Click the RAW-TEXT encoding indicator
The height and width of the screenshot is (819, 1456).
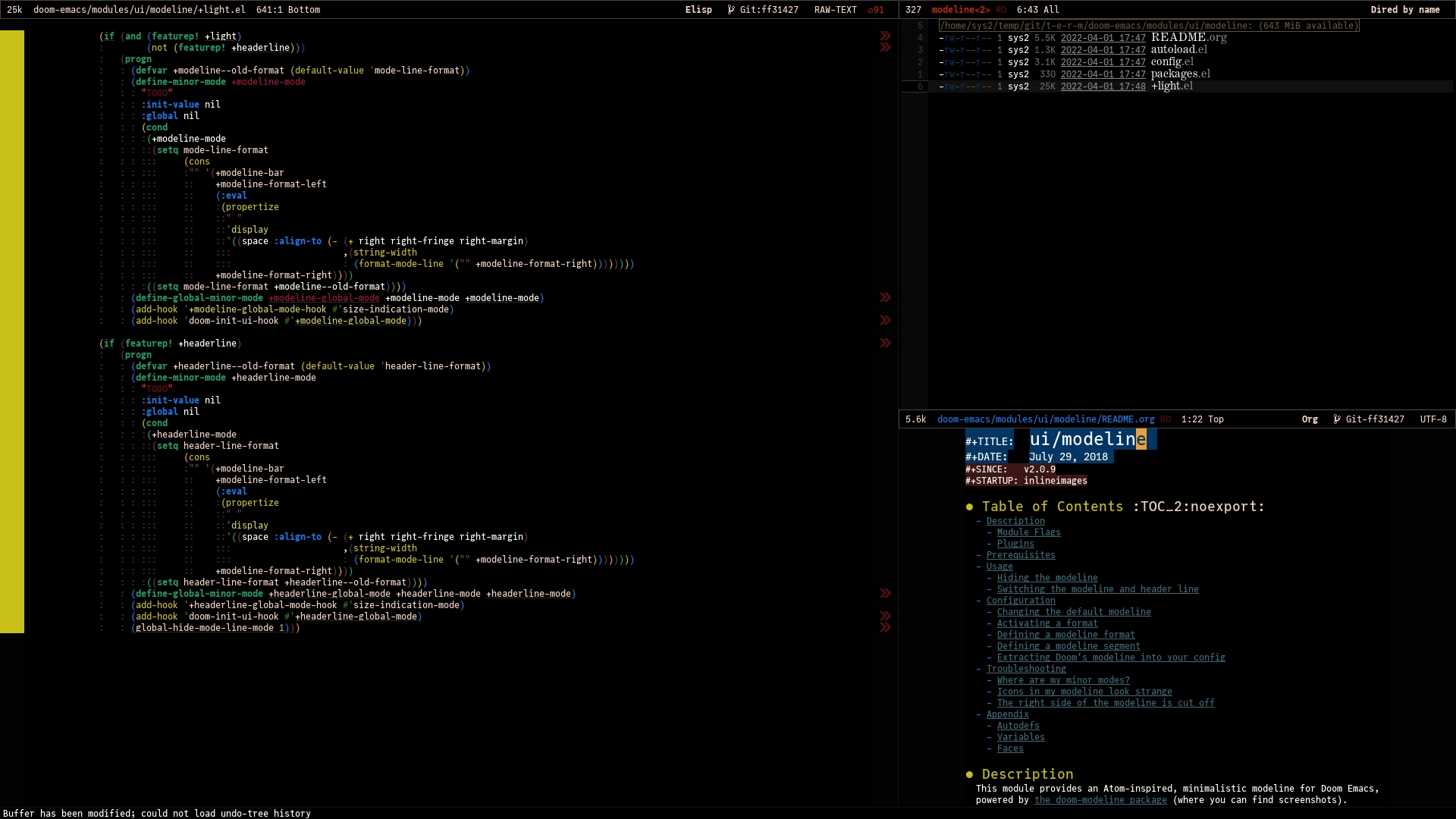click(x=835, y=10)
